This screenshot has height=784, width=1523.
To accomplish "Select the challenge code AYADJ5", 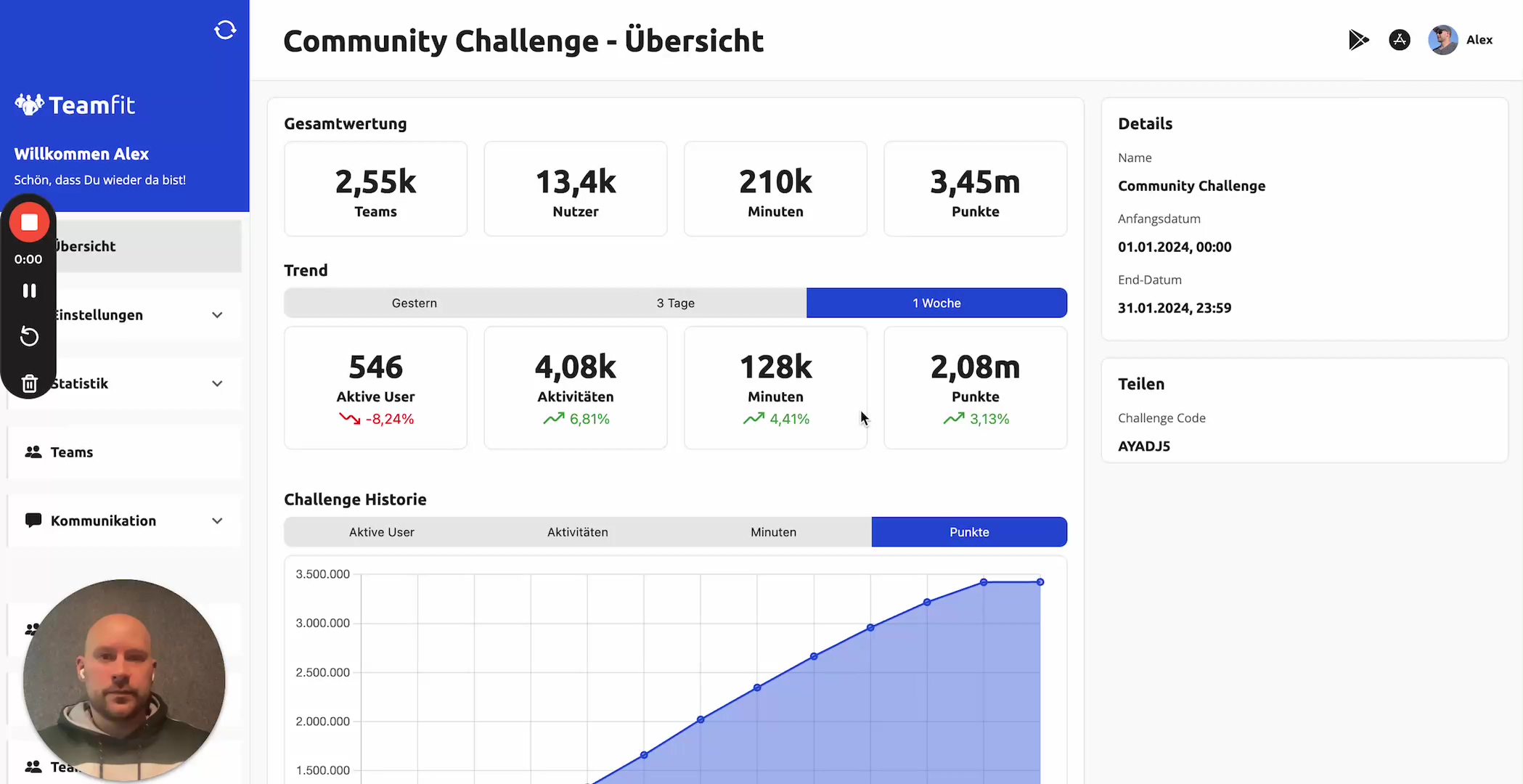I will (1144, 446).
